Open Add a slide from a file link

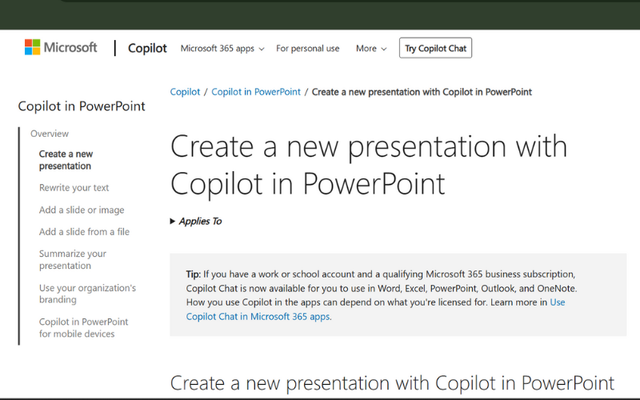tap(84, 232)
